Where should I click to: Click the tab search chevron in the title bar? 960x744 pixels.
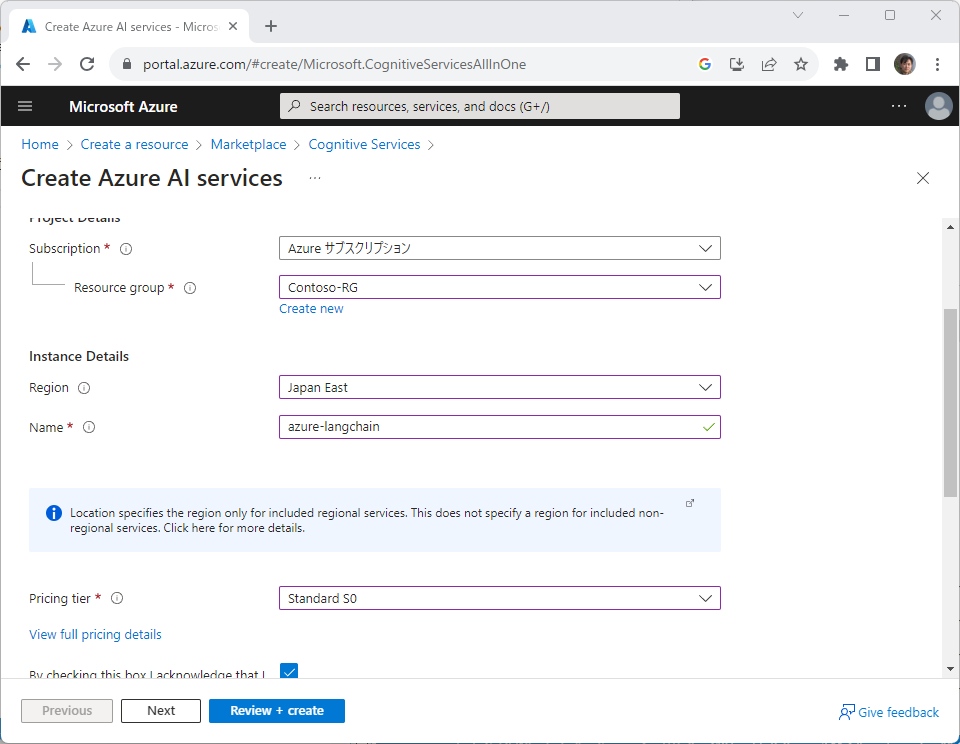pyautogui.click(x=798, y=15)
